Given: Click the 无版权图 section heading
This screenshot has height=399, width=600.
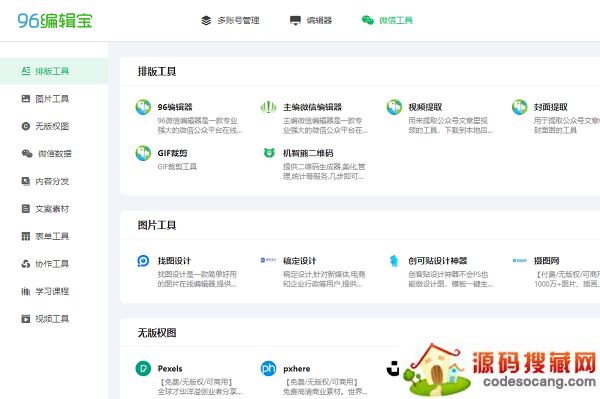Looking at the screenshot, I should click(157, 333).
